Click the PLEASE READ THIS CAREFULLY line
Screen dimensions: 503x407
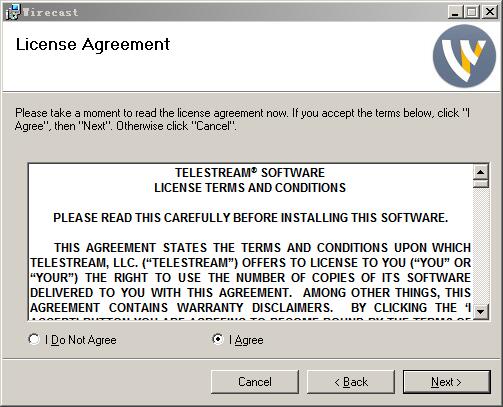(250, 218)
